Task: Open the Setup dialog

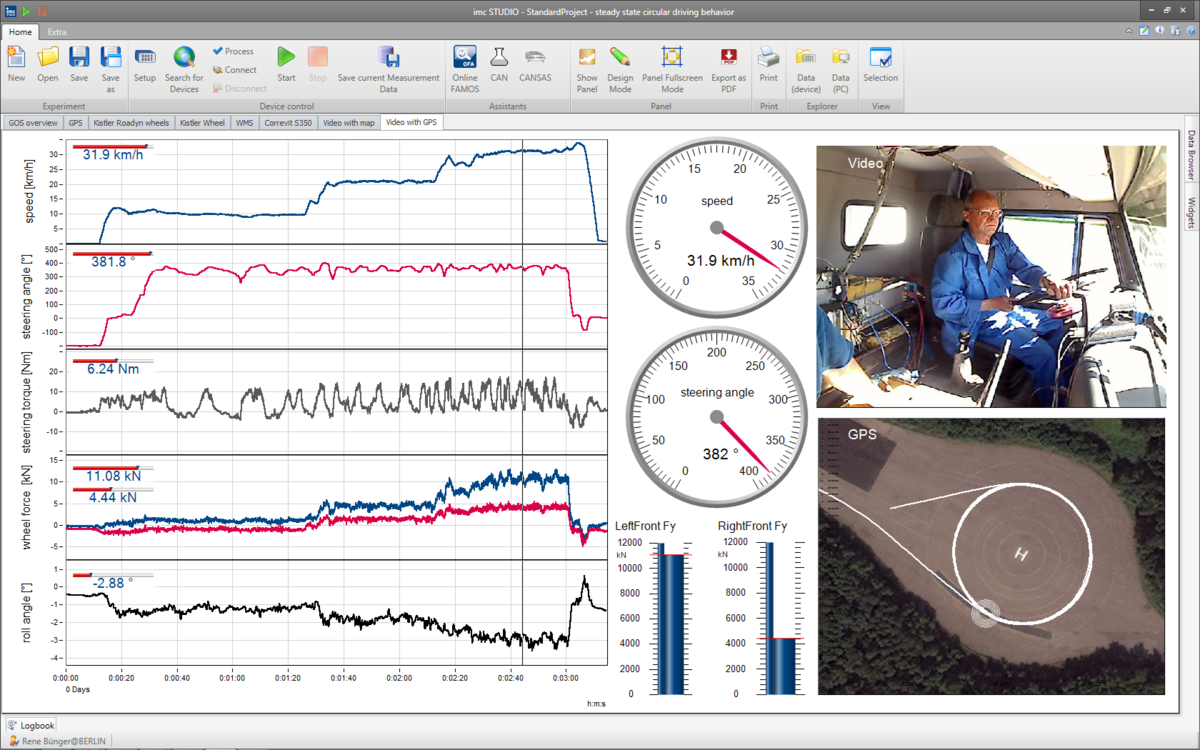Action: 146,65
